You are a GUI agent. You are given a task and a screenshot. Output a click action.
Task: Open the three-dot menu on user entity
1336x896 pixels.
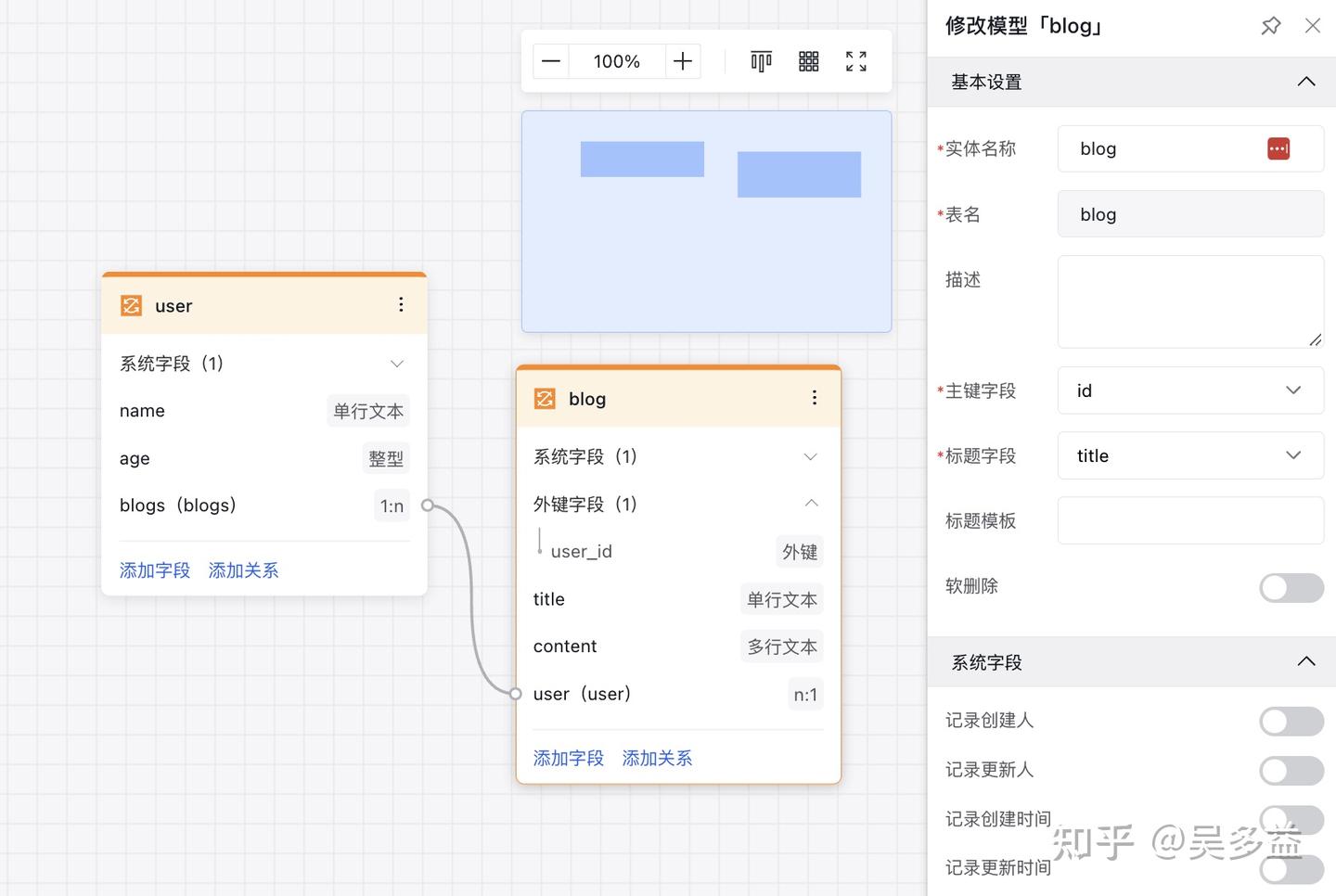401,304
